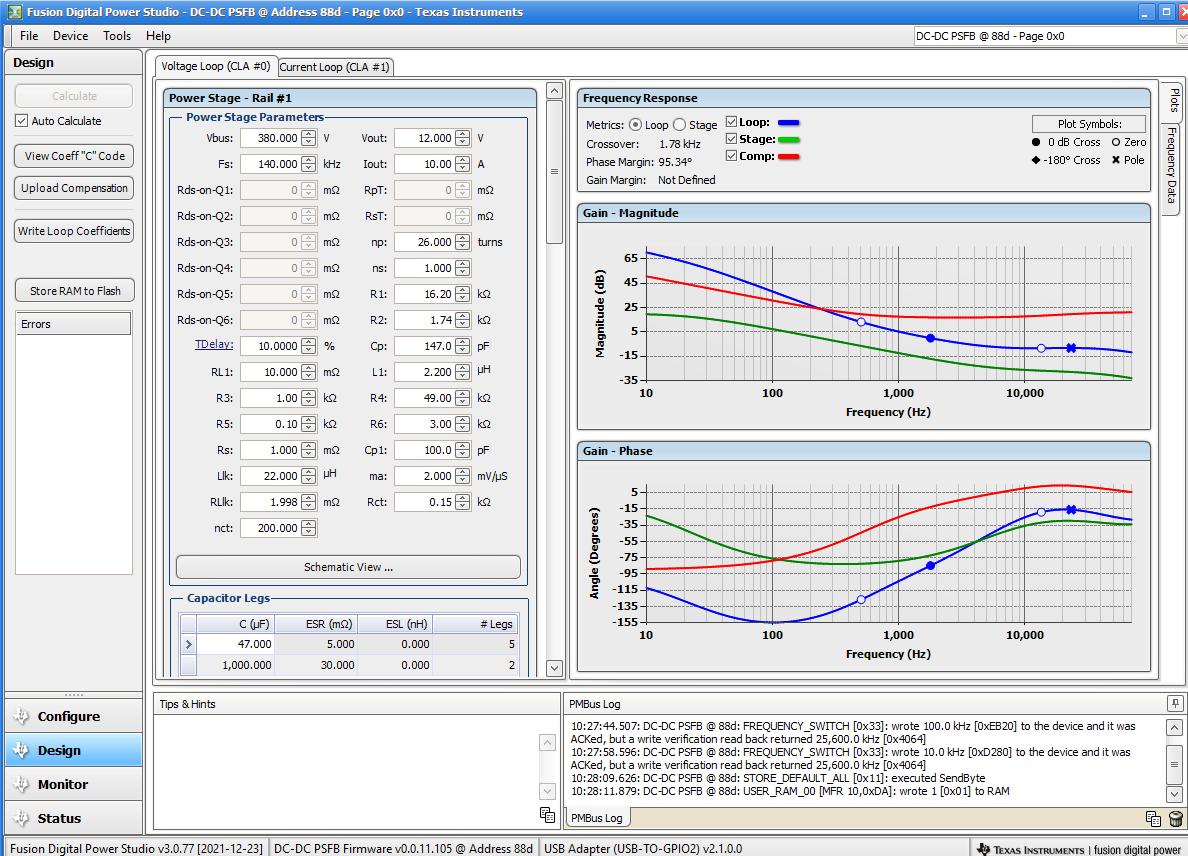Open the Monitor section icon
This screenshot has height=856, width=1188.
20,784
